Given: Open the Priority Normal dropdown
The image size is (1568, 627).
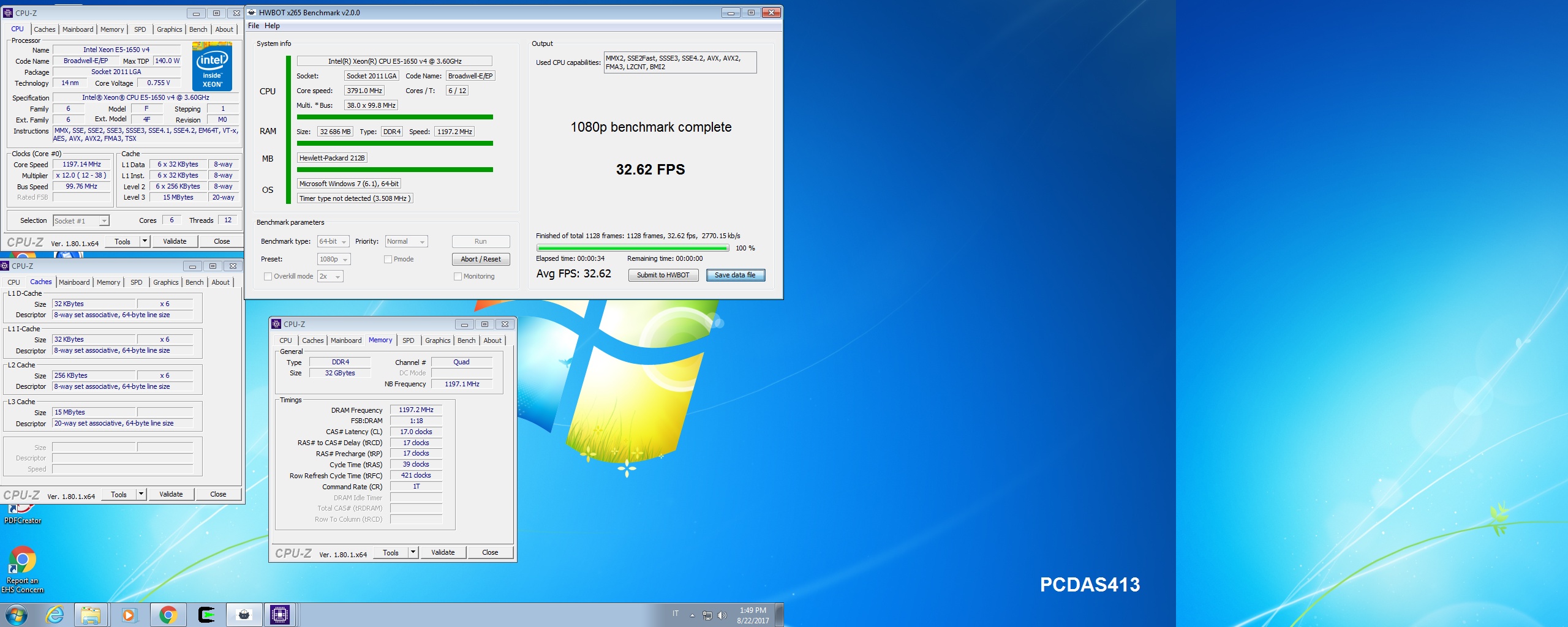Looking at the screenshot, I should [406, 241].
